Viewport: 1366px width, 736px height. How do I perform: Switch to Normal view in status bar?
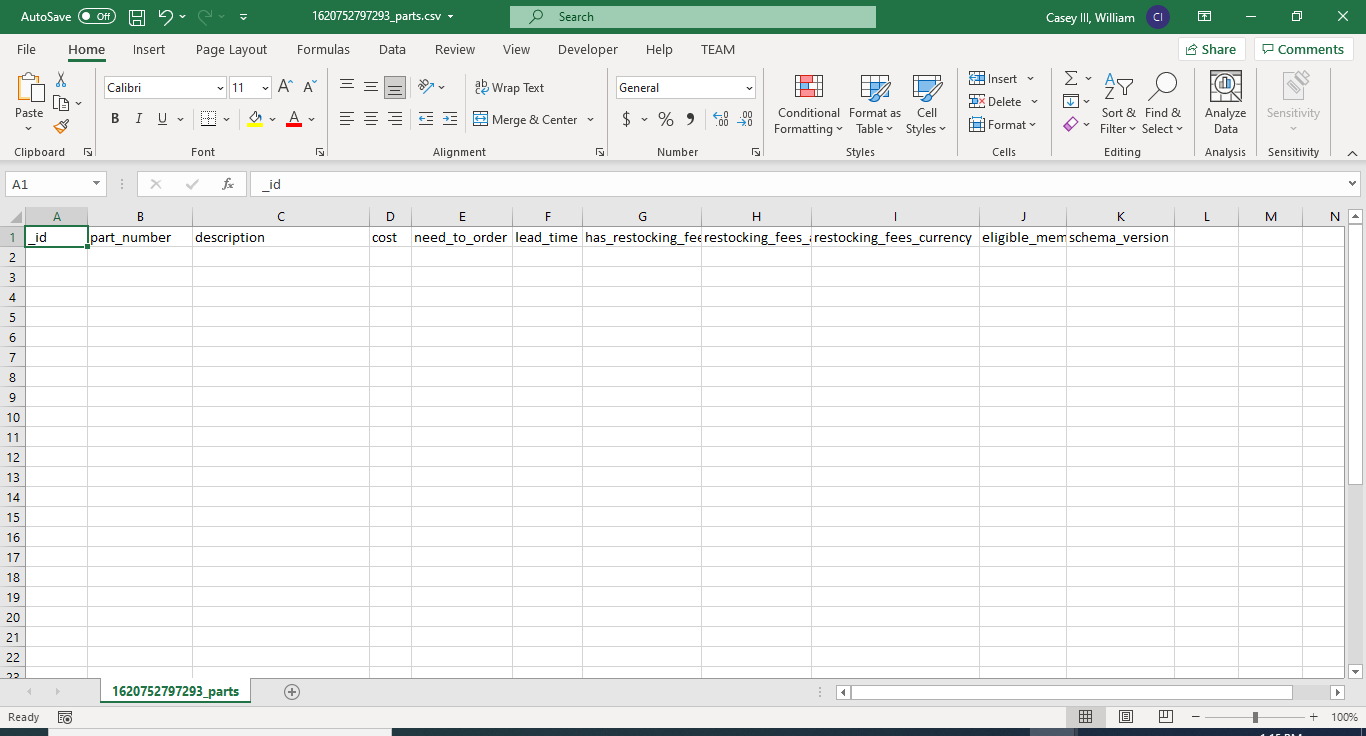click(x=1085, y=717)
